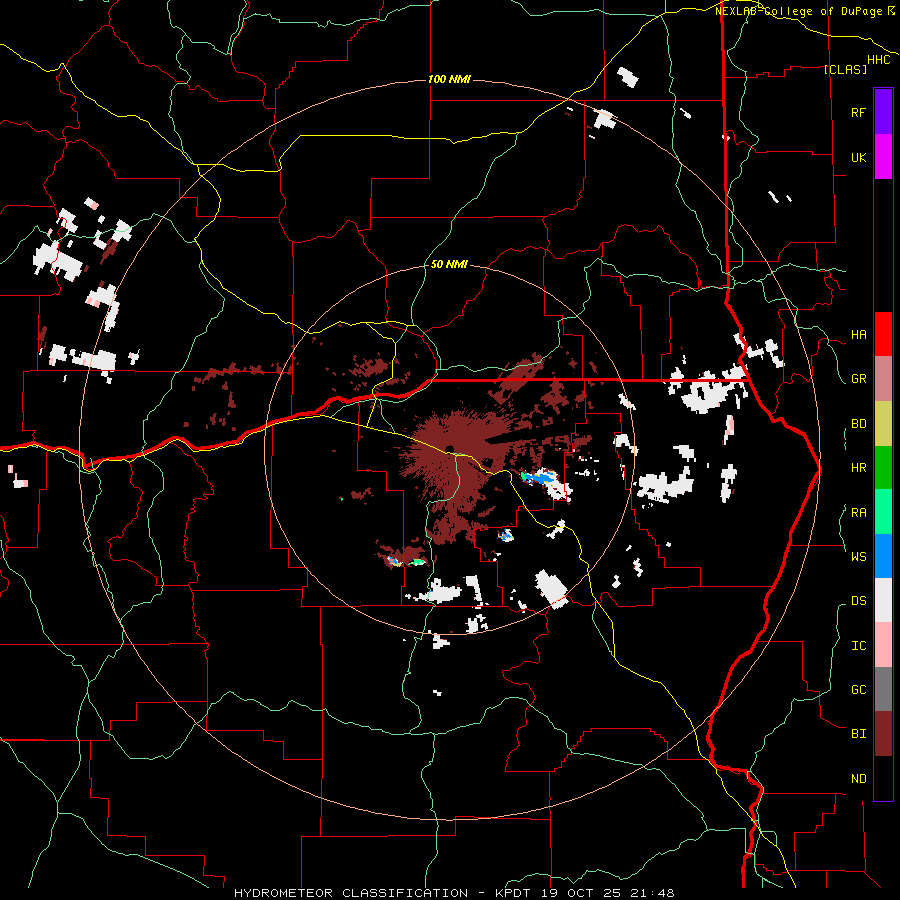Click the radar site center dot
The height and width of the screenshot is (900, 900).
[449, 448]
